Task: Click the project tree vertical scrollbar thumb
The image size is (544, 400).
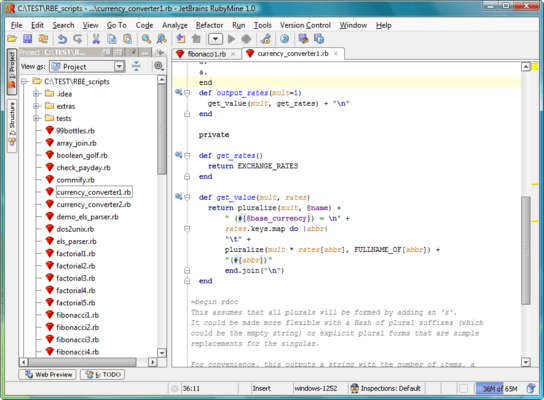Action: tap(162, 129)
